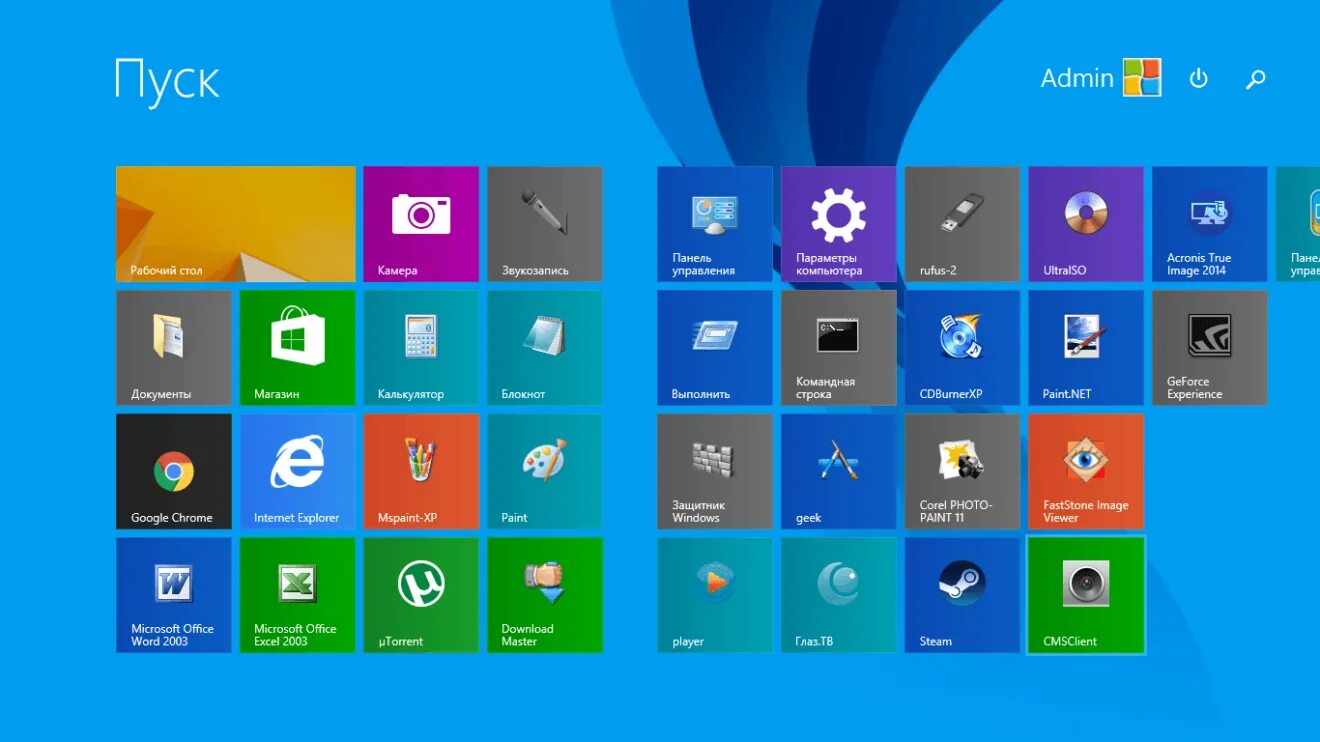Open the Steam tile
This screenshot has height=742, width=1320.
963,595
